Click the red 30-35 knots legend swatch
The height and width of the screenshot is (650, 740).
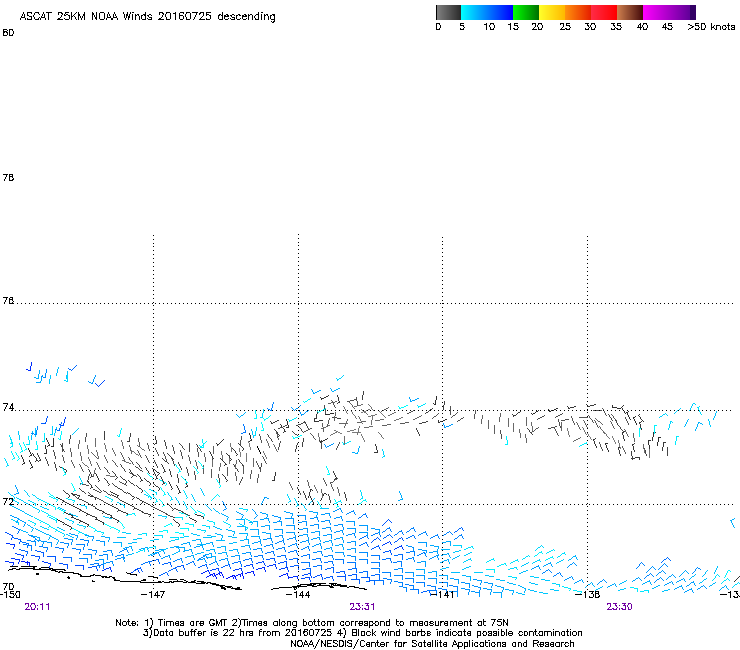click(604, 12)
